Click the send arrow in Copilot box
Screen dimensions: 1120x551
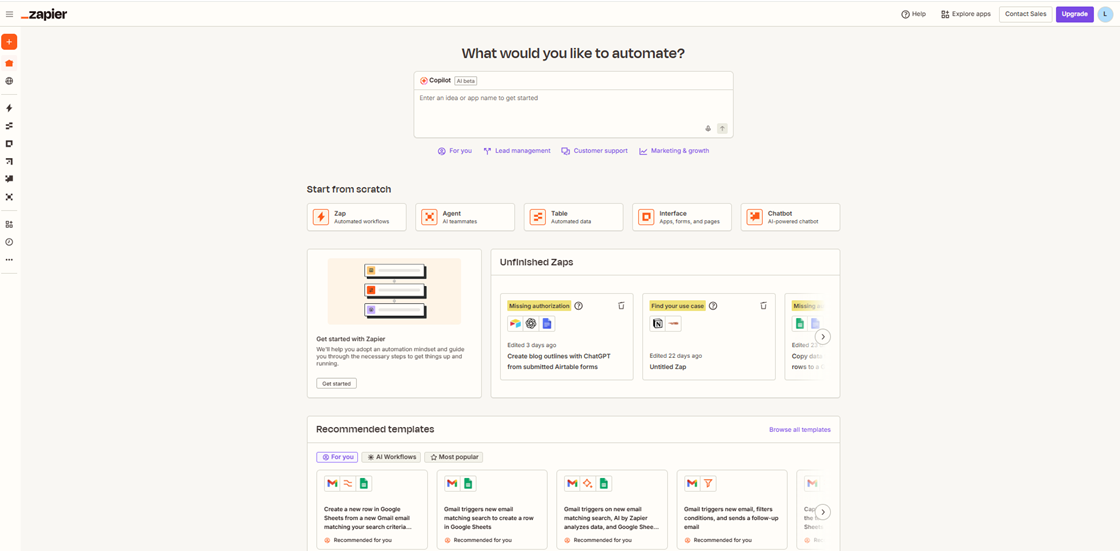(722, 129)
